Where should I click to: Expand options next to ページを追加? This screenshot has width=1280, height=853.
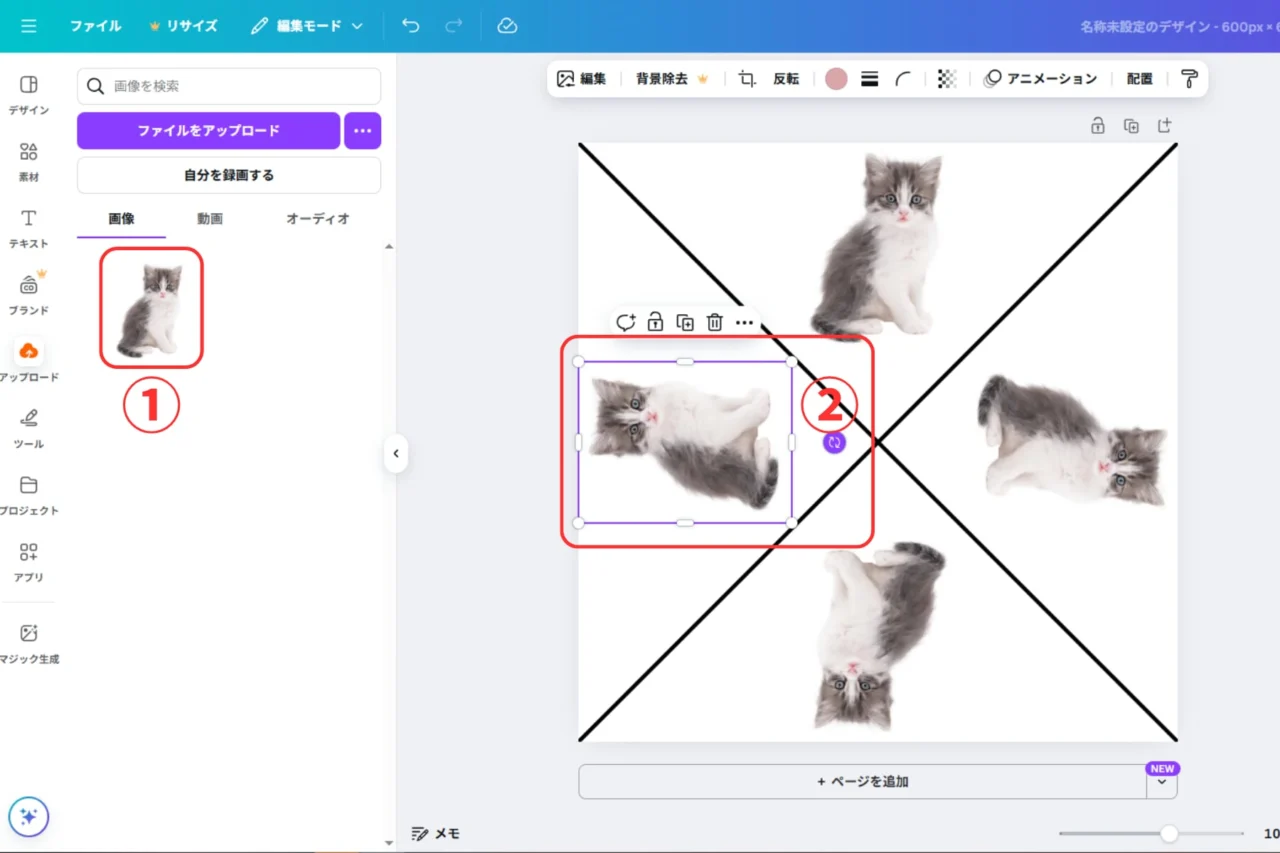tap(1162, 782)
